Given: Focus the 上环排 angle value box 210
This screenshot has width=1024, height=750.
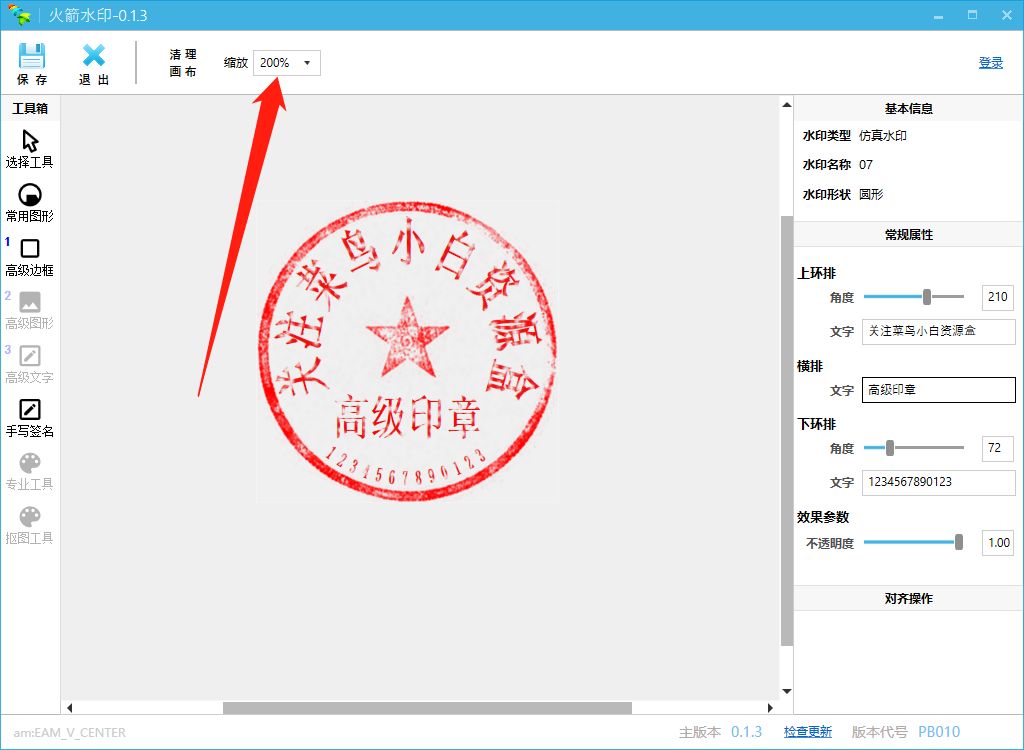Looking at the screenshot, I should [997, 297].
